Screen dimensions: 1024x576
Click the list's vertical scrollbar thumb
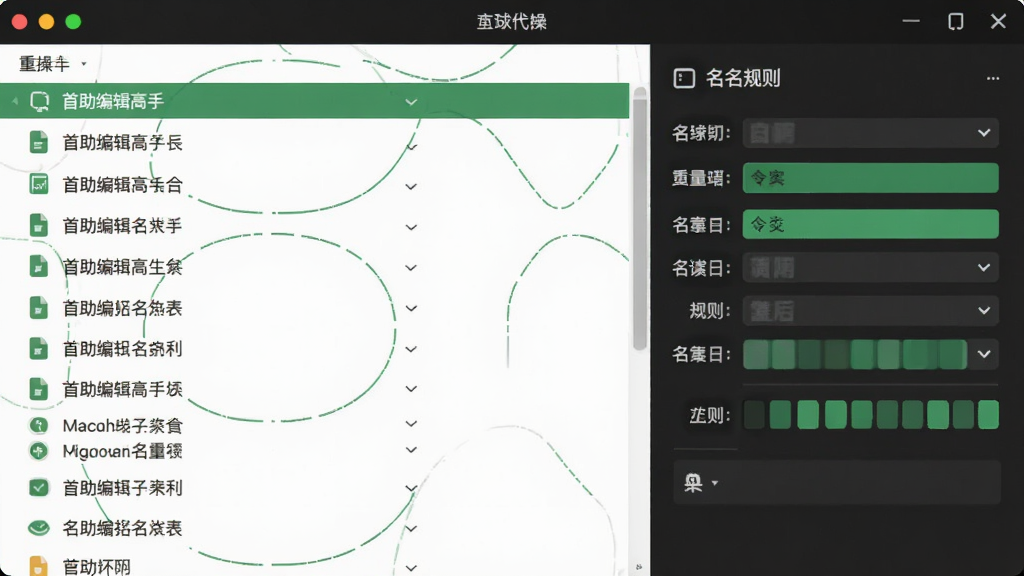[640, 219]
